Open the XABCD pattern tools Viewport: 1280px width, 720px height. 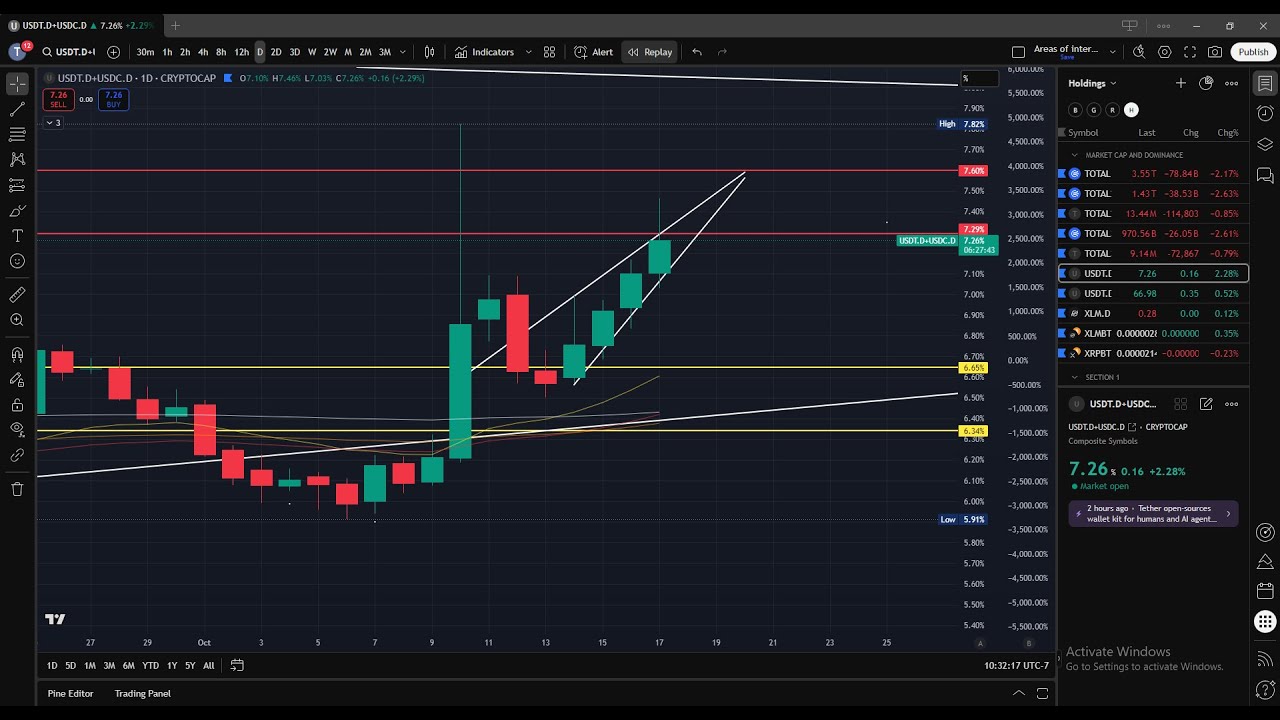point(17,159)
